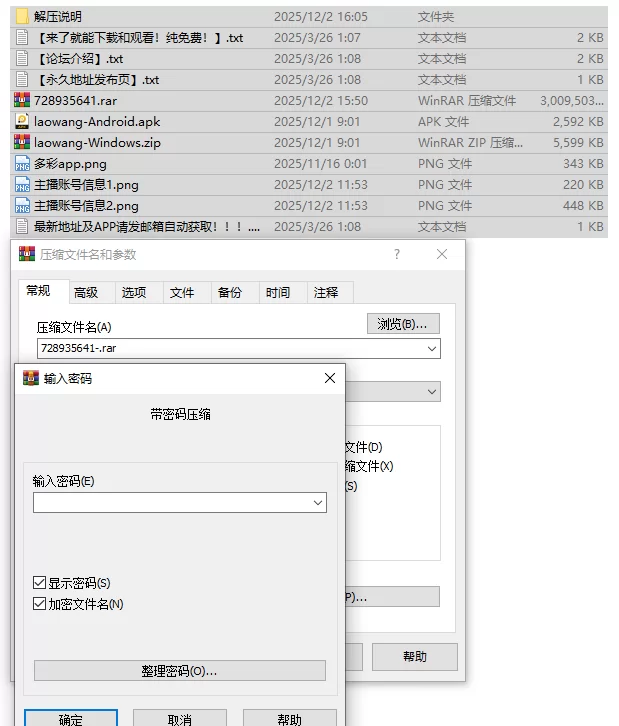
Task: Click the laowang-Windows.zip archive icon
Action: pyautogui.click(x=22, y=143)
